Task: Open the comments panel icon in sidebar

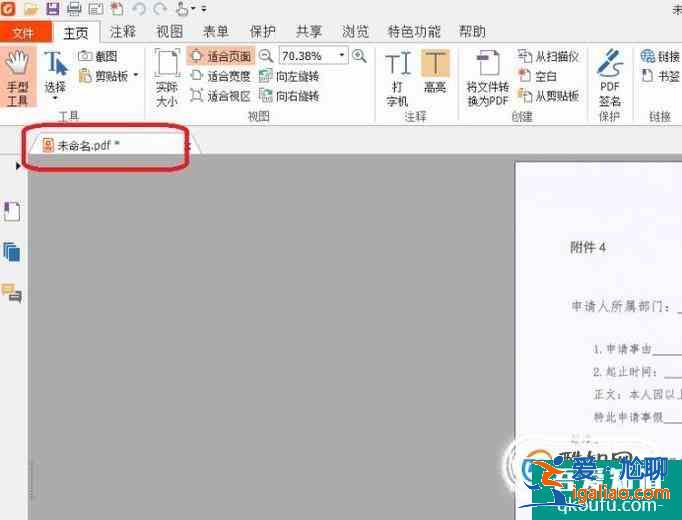Action: click(12, 293)
